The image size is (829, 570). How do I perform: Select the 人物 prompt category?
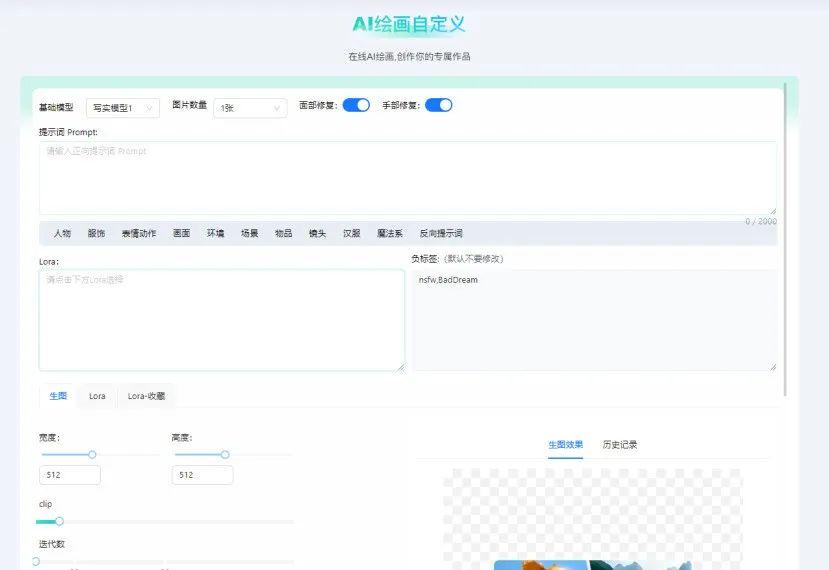(62, 233)
